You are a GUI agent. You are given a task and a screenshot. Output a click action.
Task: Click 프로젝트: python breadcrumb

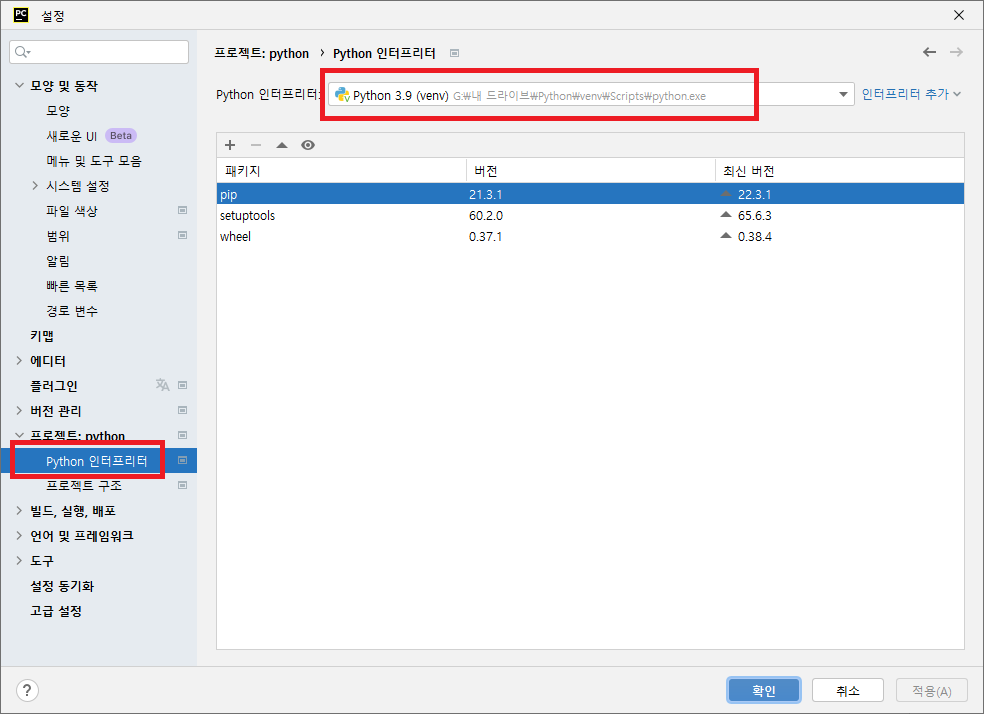pos(262,53)
